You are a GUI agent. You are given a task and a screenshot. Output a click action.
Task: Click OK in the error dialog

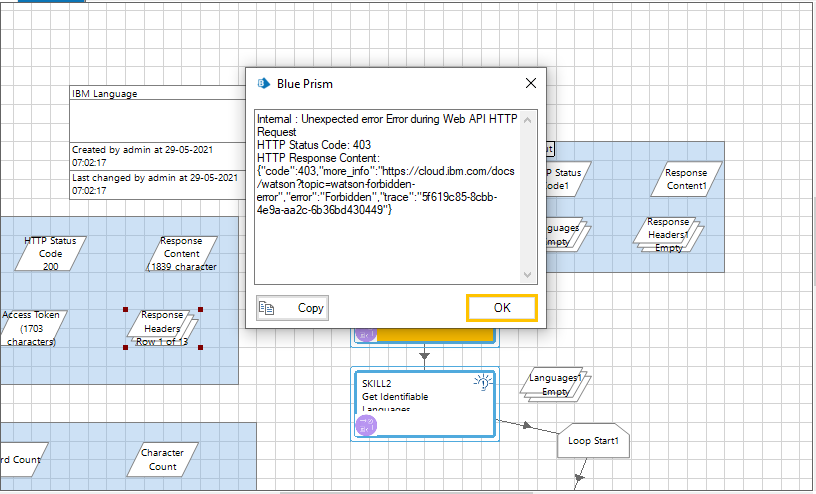click(502, 308)
